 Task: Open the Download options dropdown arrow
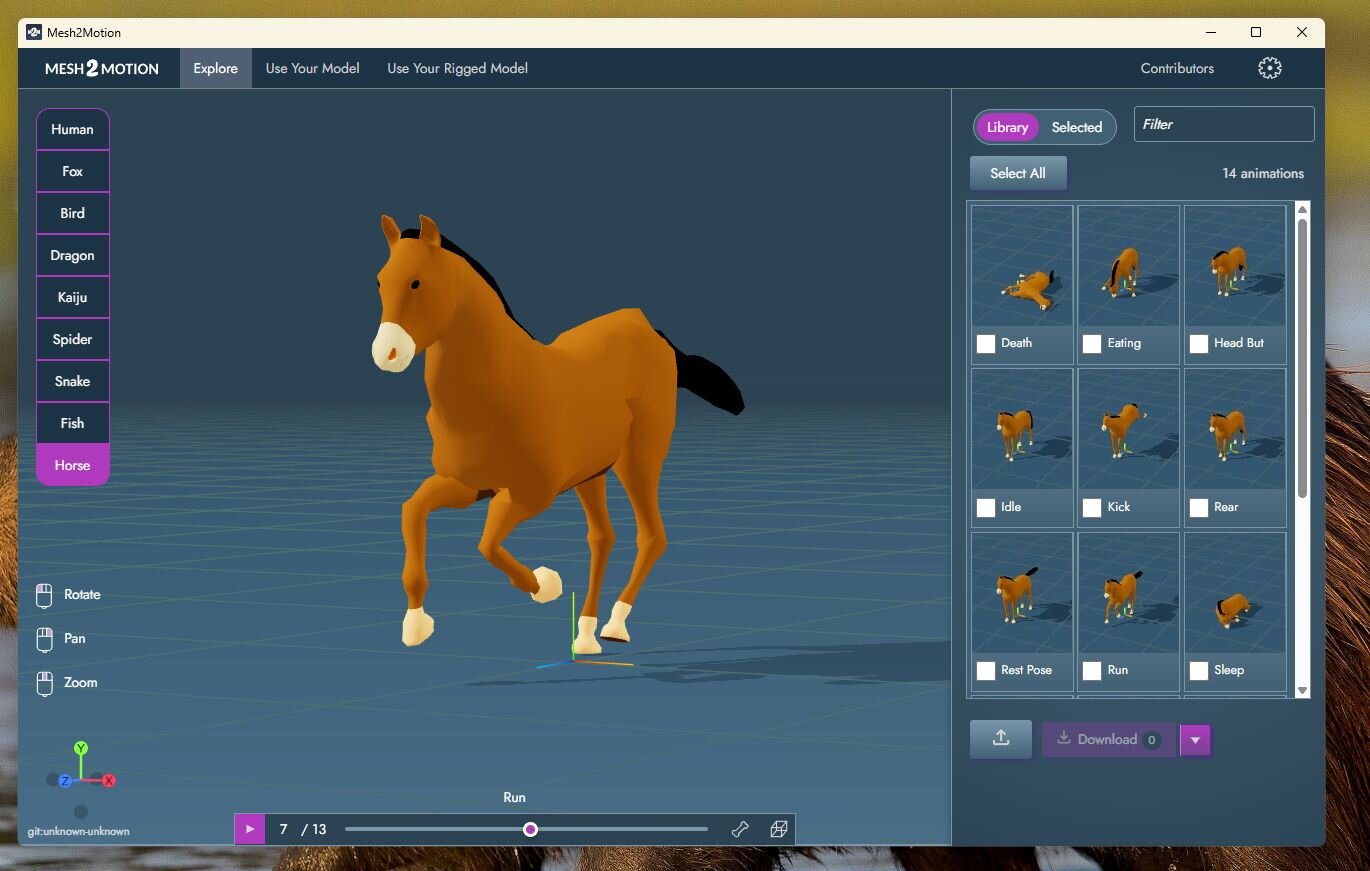tap(1195, 740)
